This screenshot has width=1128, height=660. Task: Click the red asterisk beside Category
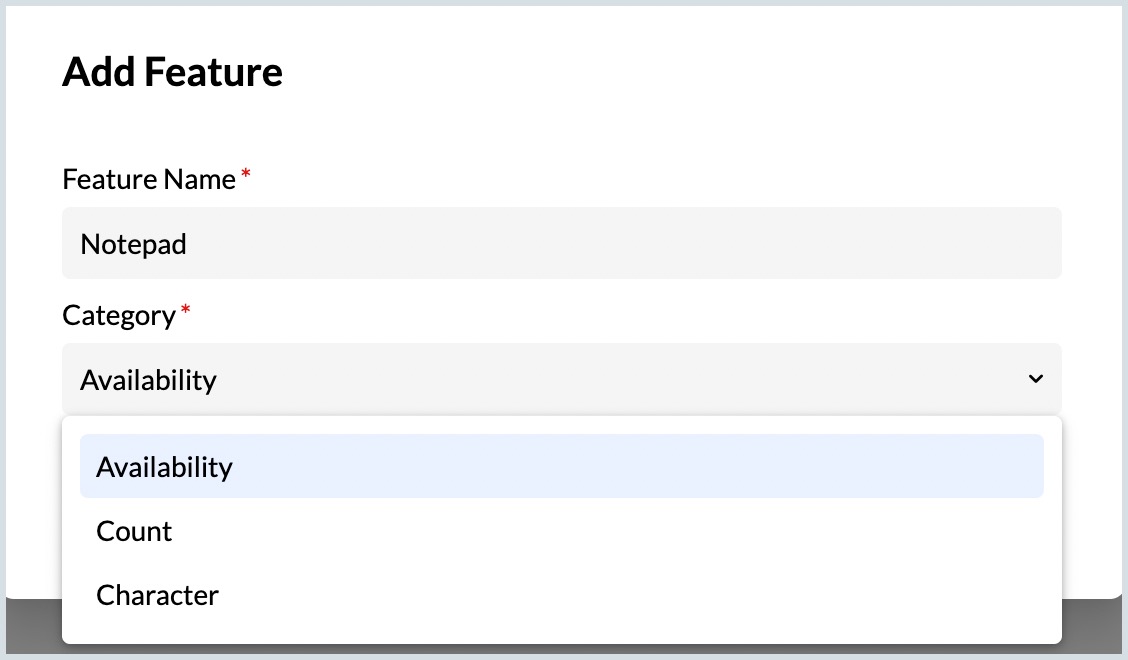[185, 312]
